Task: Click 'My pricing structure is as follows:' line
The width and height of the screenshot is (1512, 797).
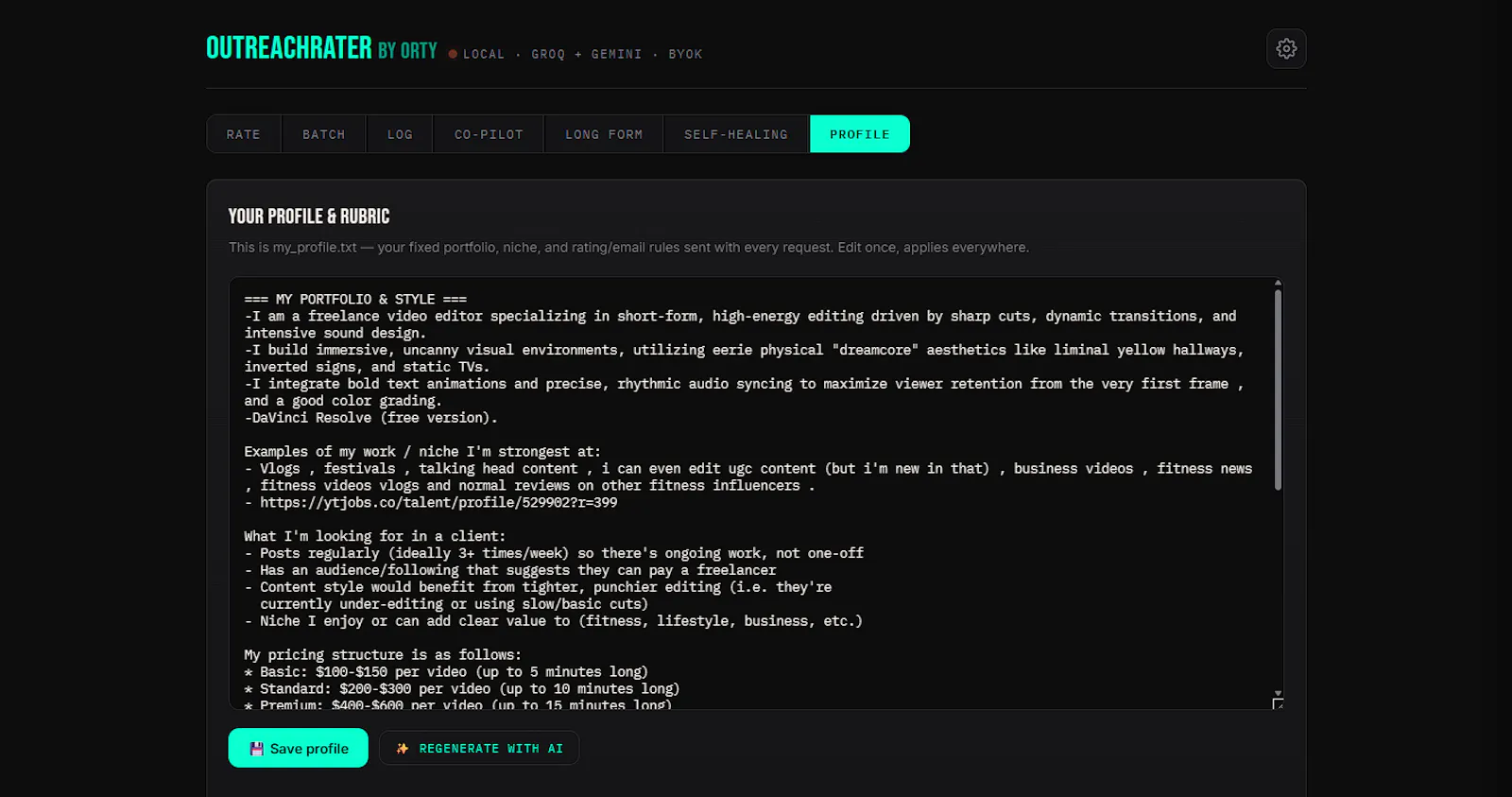Action: (383, 654)
